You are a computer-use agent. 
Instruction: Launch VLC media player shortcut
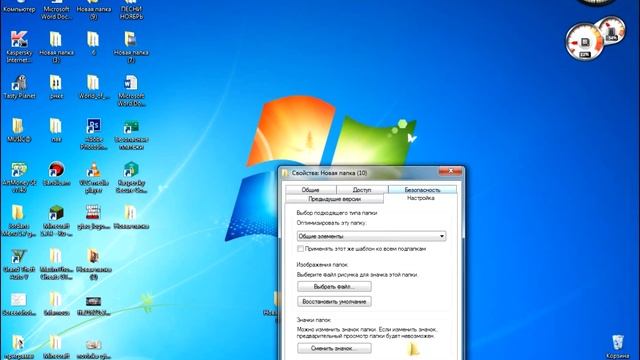[x=93, y=177]
